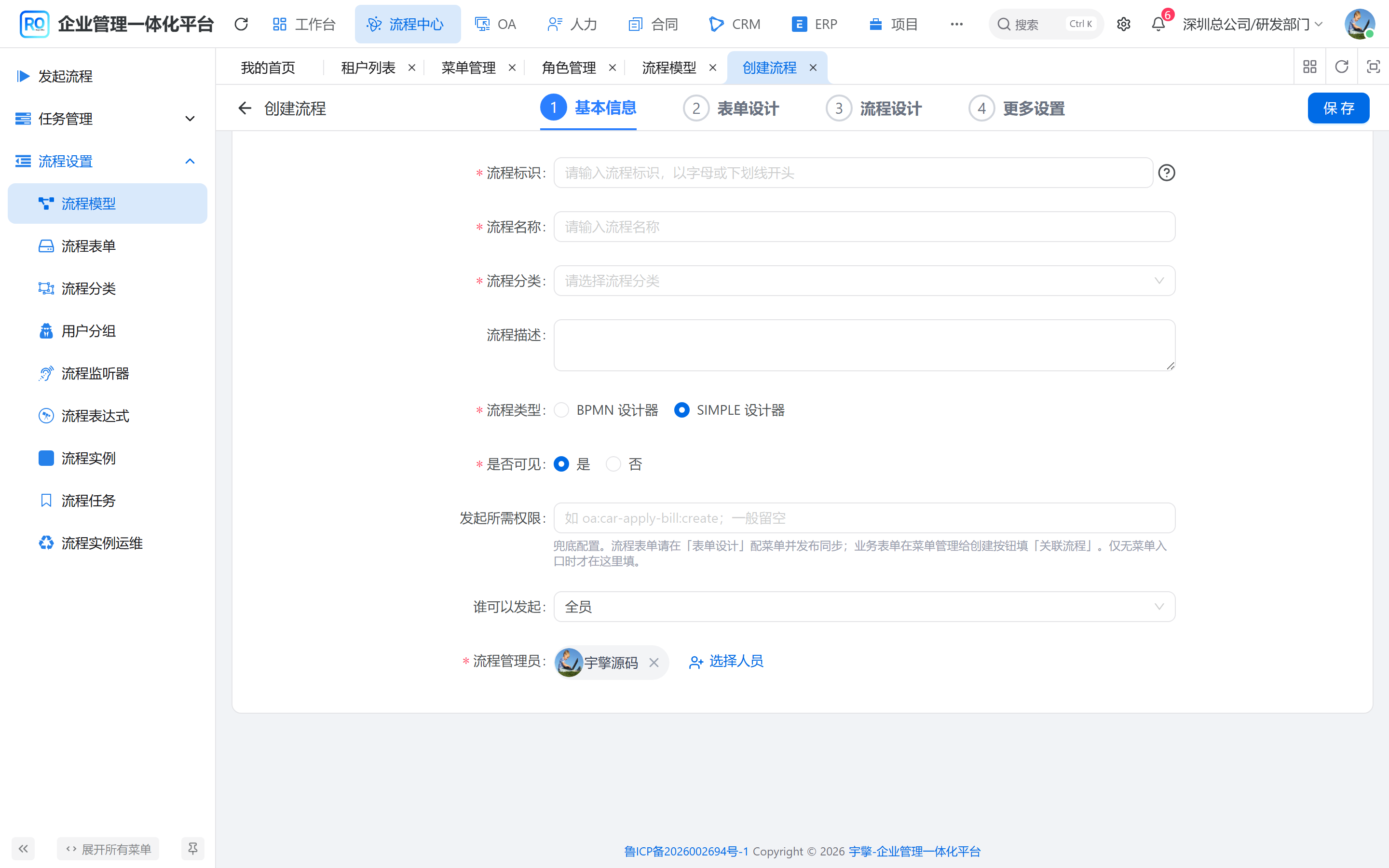Open 用户分组 in the sidebar
The height and width of the screenshot is (868, 1389).
point(108,331)
